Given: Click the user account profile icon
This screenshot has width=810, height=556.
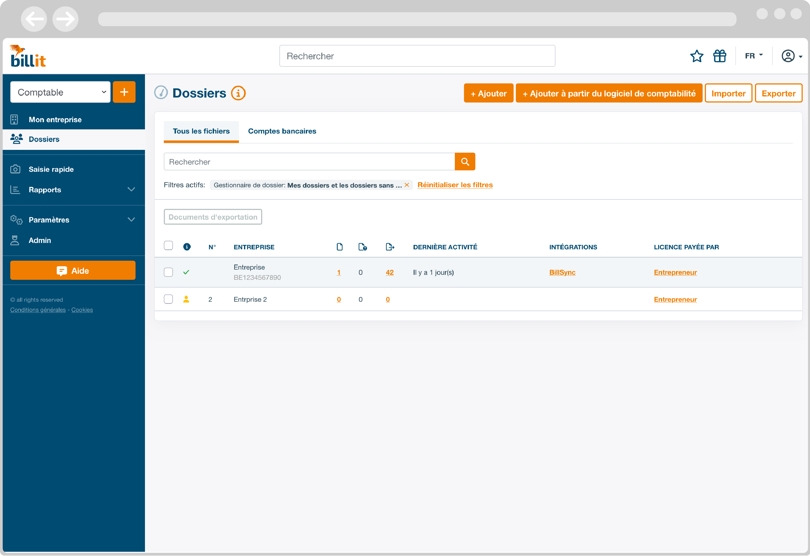Looking at the screenshot, I should click(x=789, y=56).
